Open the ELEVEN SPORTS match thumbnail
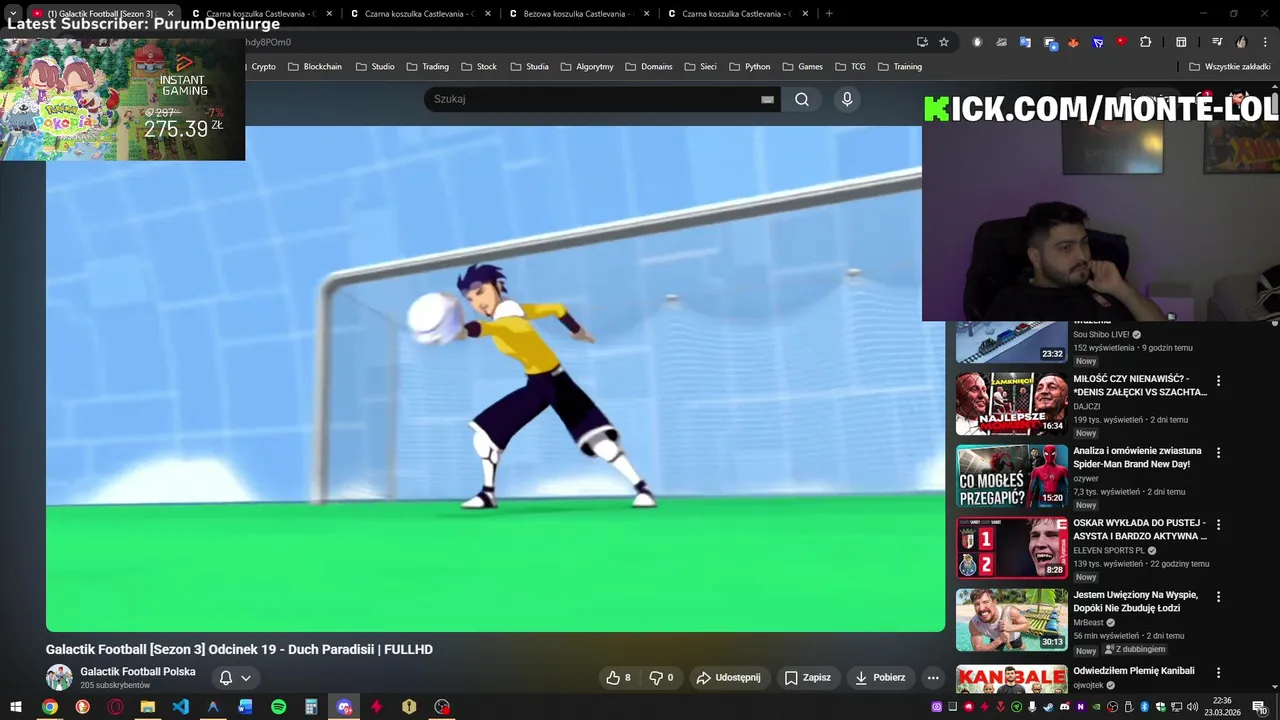This screenshot has width=1280, height=720. click(1011, 547)
